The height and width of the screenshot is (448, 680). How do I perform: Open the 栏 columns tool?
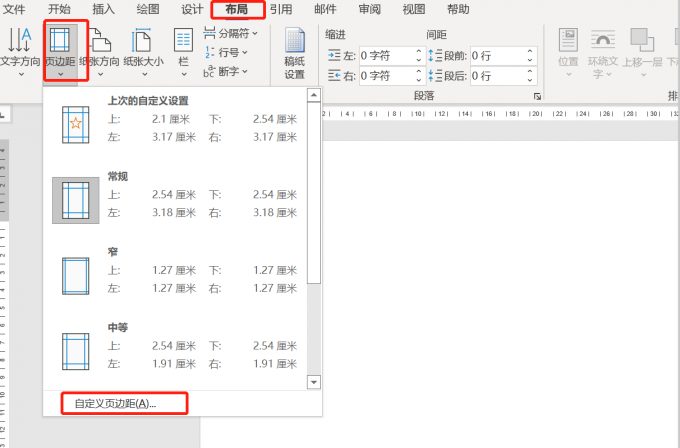click(183, 51)
